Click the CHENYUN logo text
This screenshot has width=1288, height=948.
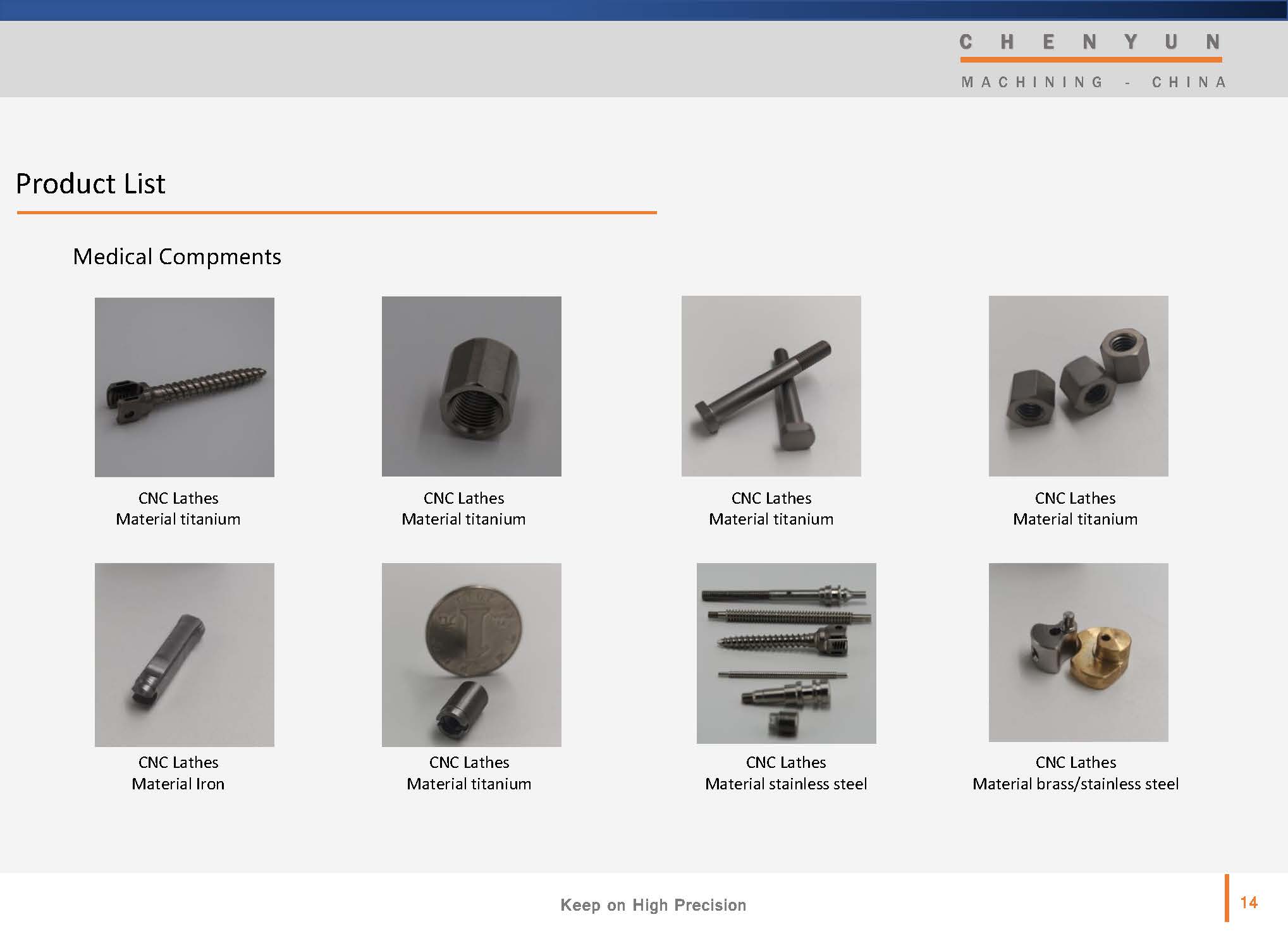1090,42
